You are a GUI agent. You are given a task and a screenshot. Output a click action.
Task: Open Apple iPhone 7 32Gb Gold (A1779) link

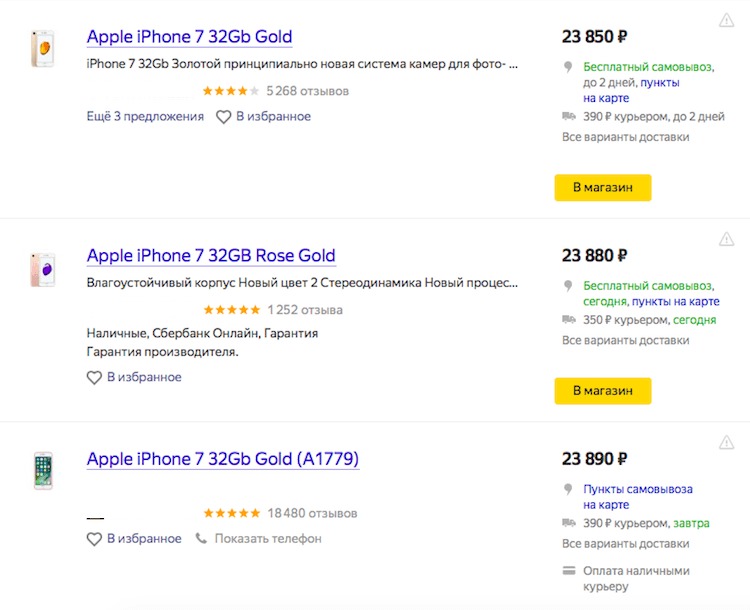click(223, 459)
